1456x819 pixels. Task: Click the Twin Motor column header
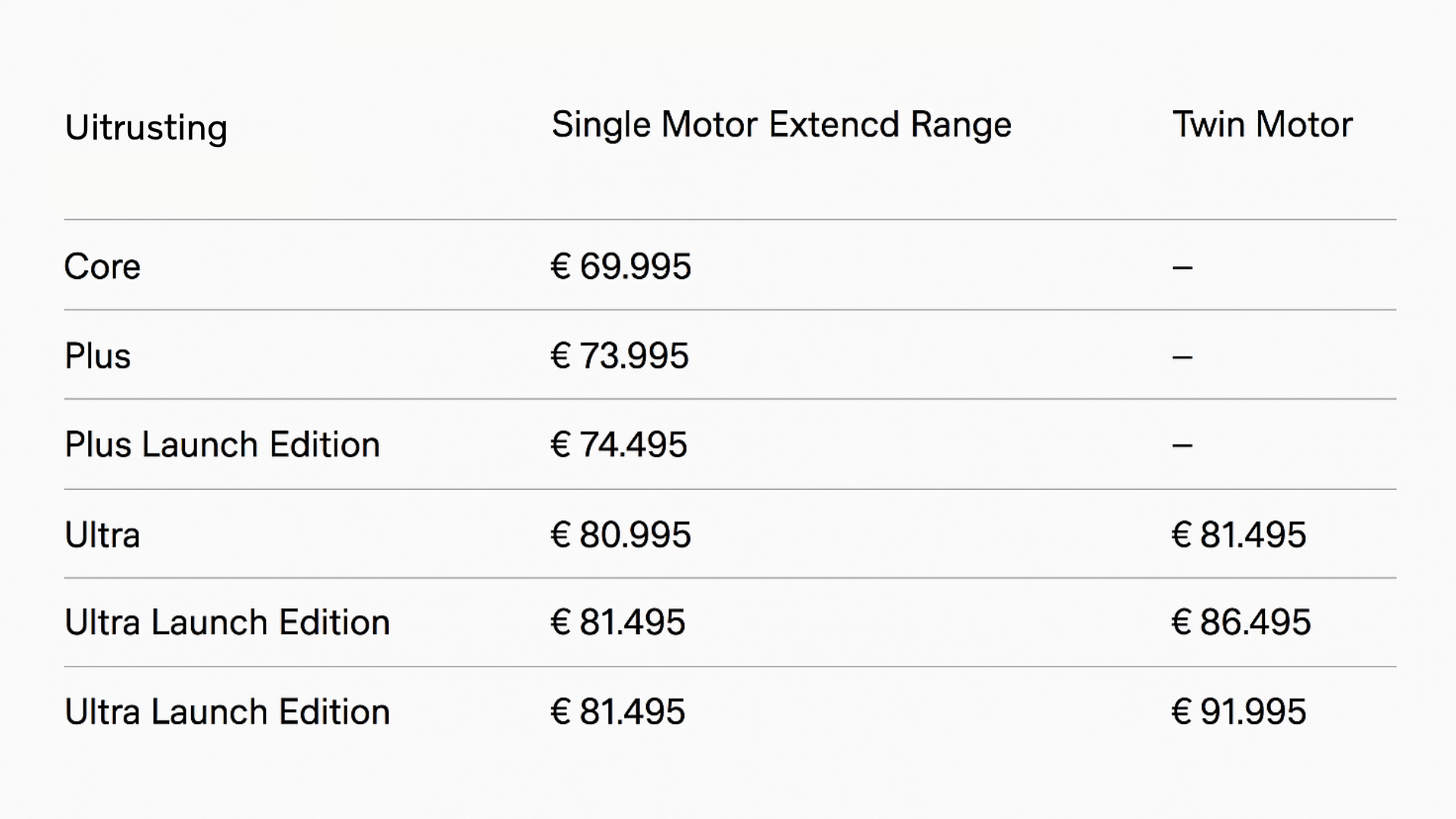coord(1263,124)
